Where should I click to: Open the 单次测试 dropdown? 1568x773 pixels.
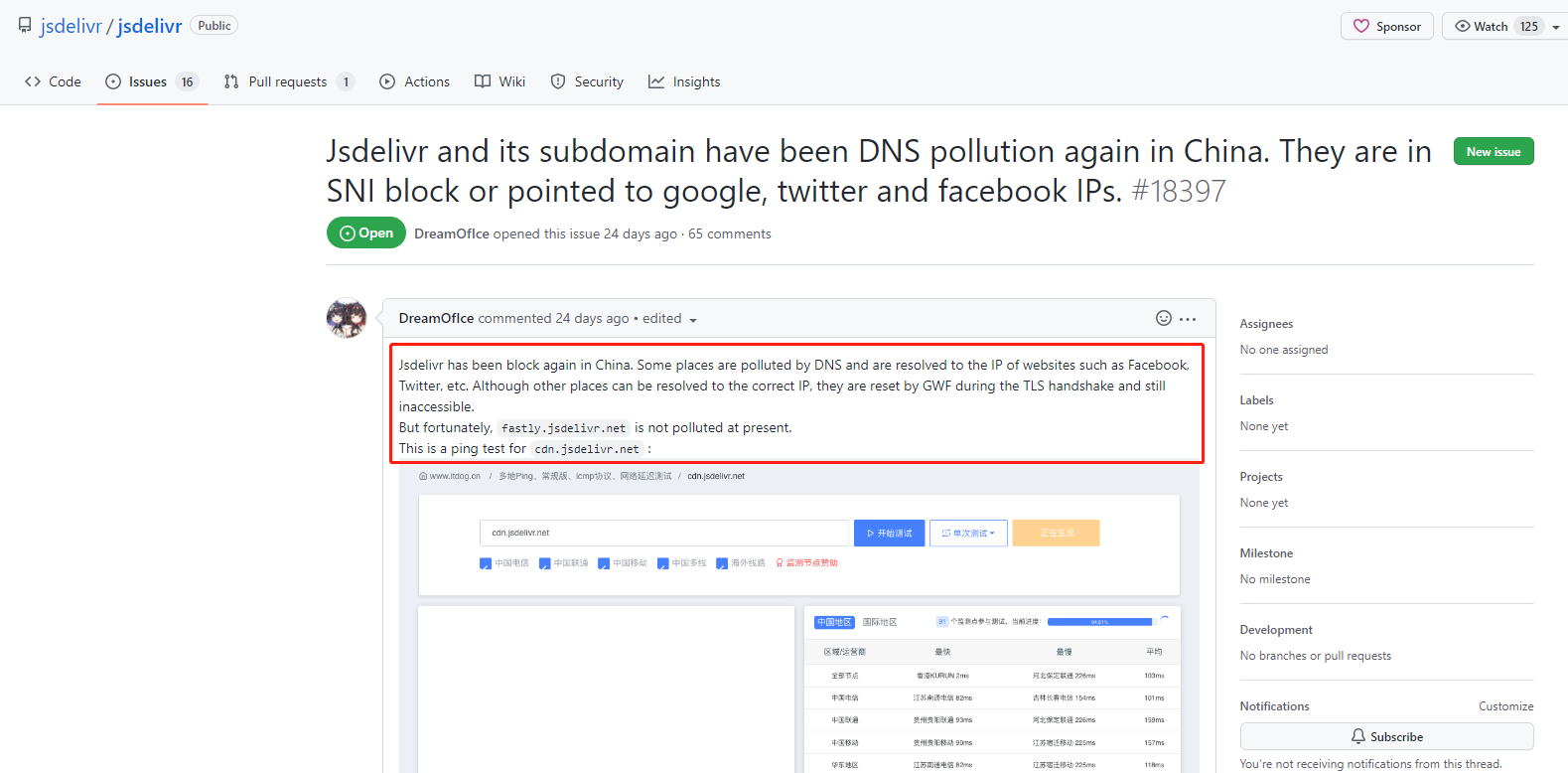pos(968,534)
